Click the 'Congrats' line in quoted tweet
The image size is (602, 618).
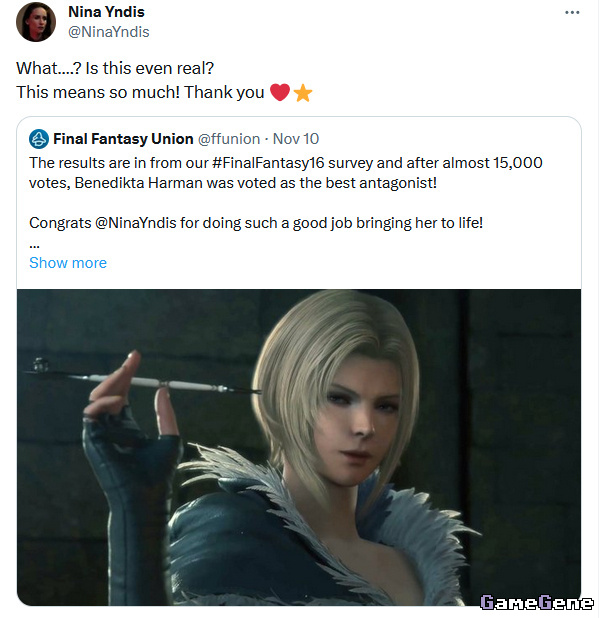[x=256, y=223]
